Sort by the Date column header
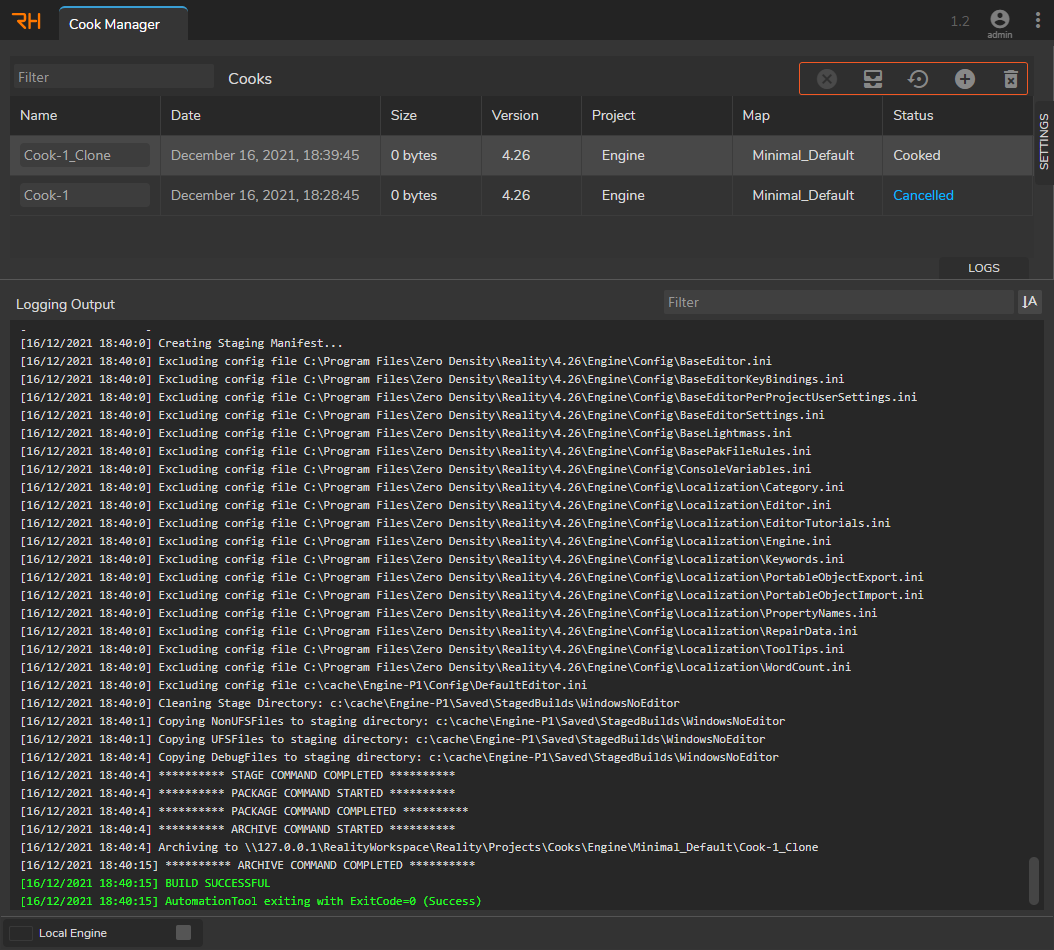Screen dimensions: 1054x950 [x=186, y=115]
